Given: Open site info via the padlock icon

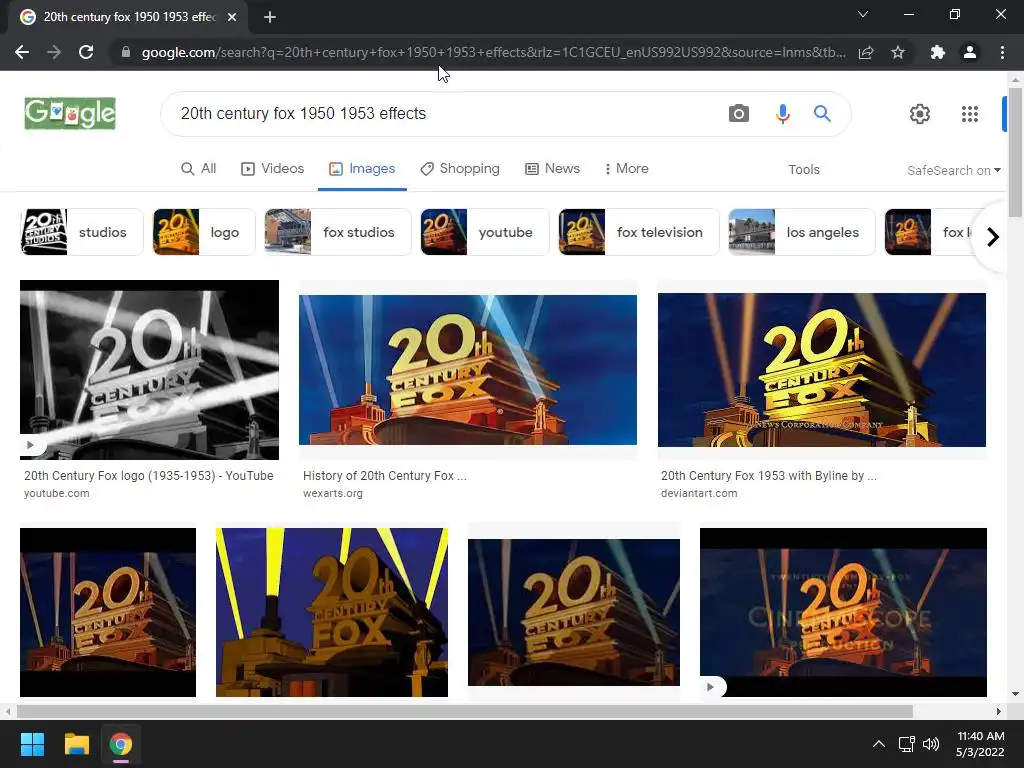Looking at the screenshot, I should (125, 52).
